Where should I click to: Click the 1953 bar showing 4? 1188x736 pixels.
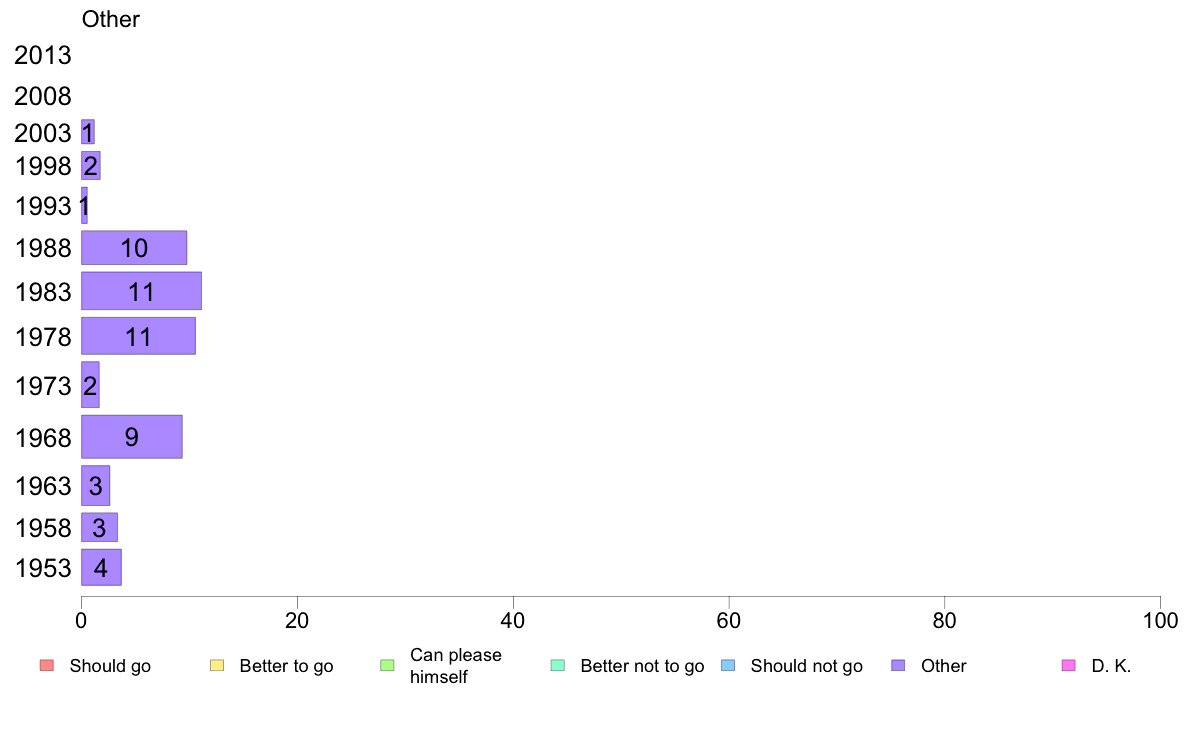[x=102, y=567]
